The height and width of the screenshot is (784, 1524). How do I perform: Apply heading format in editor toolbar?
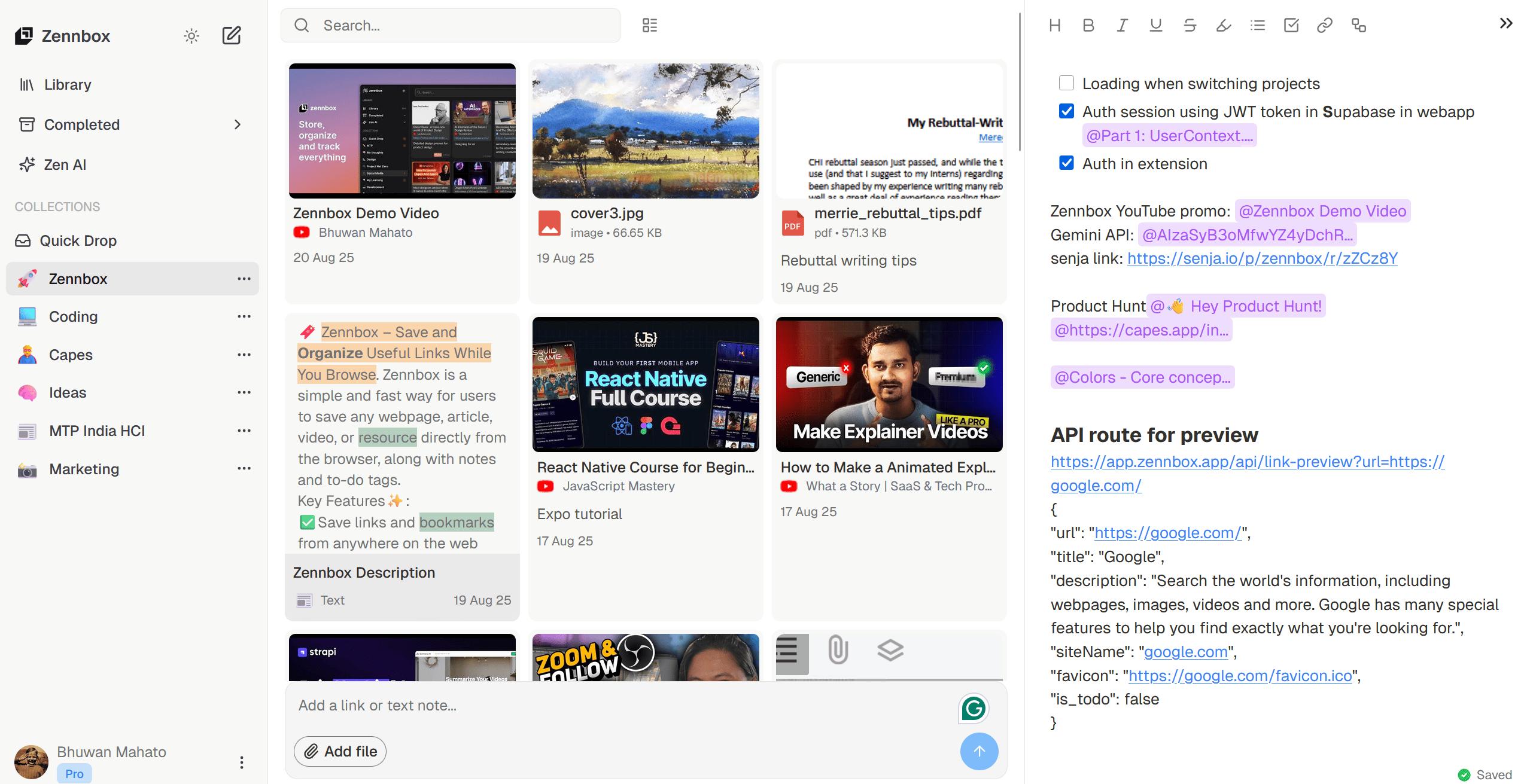[x=1055, y=25]
